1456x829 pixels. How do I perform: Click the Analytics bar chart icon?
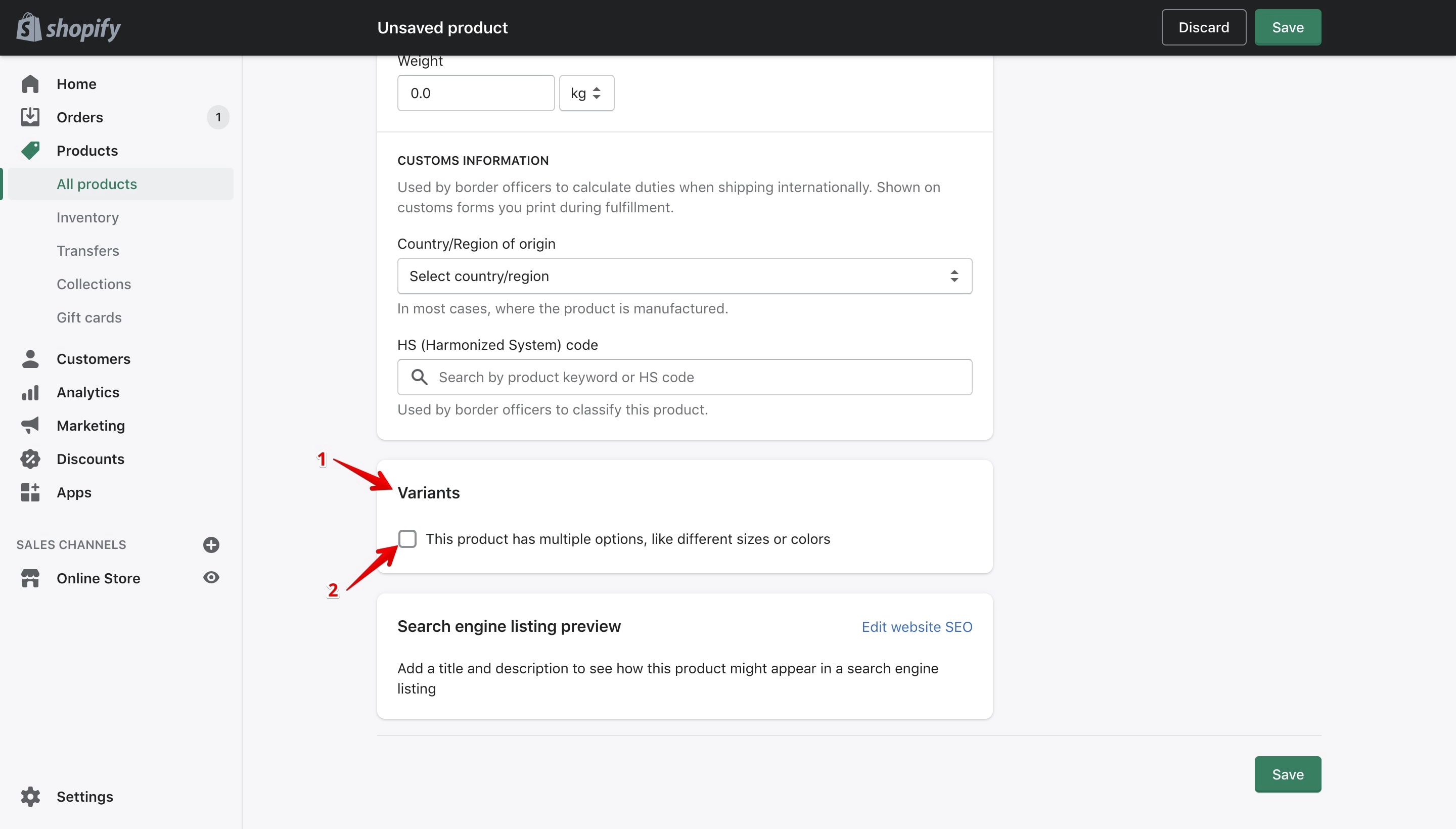[30, 392]
